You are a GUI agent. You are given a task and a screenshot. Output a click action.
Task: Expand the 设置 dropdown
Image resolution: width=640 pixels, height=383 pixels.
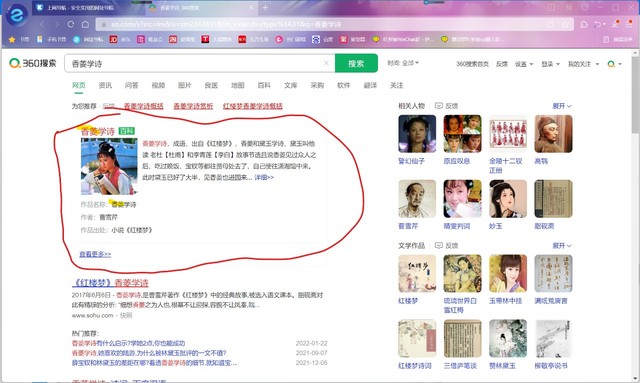(x=524, y=64)
